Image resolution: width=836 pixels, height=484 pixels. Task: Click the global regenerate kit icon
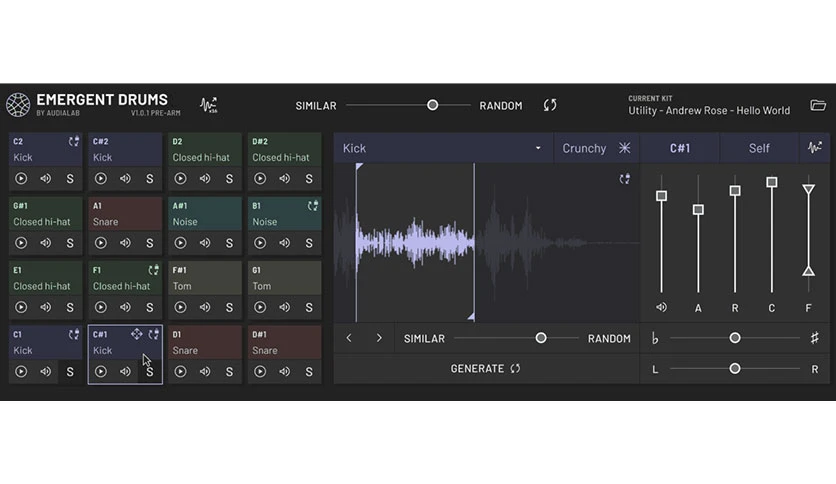550,105
